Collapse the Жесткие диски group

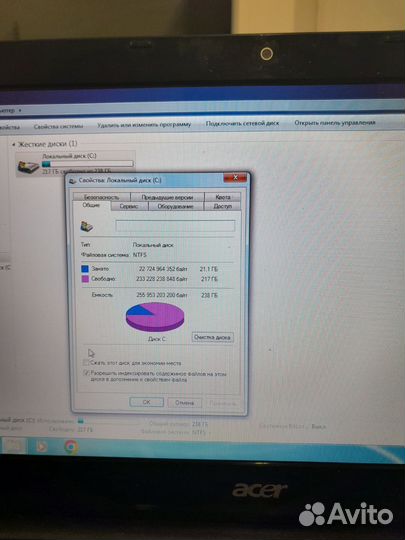click(x=14, y=144)
